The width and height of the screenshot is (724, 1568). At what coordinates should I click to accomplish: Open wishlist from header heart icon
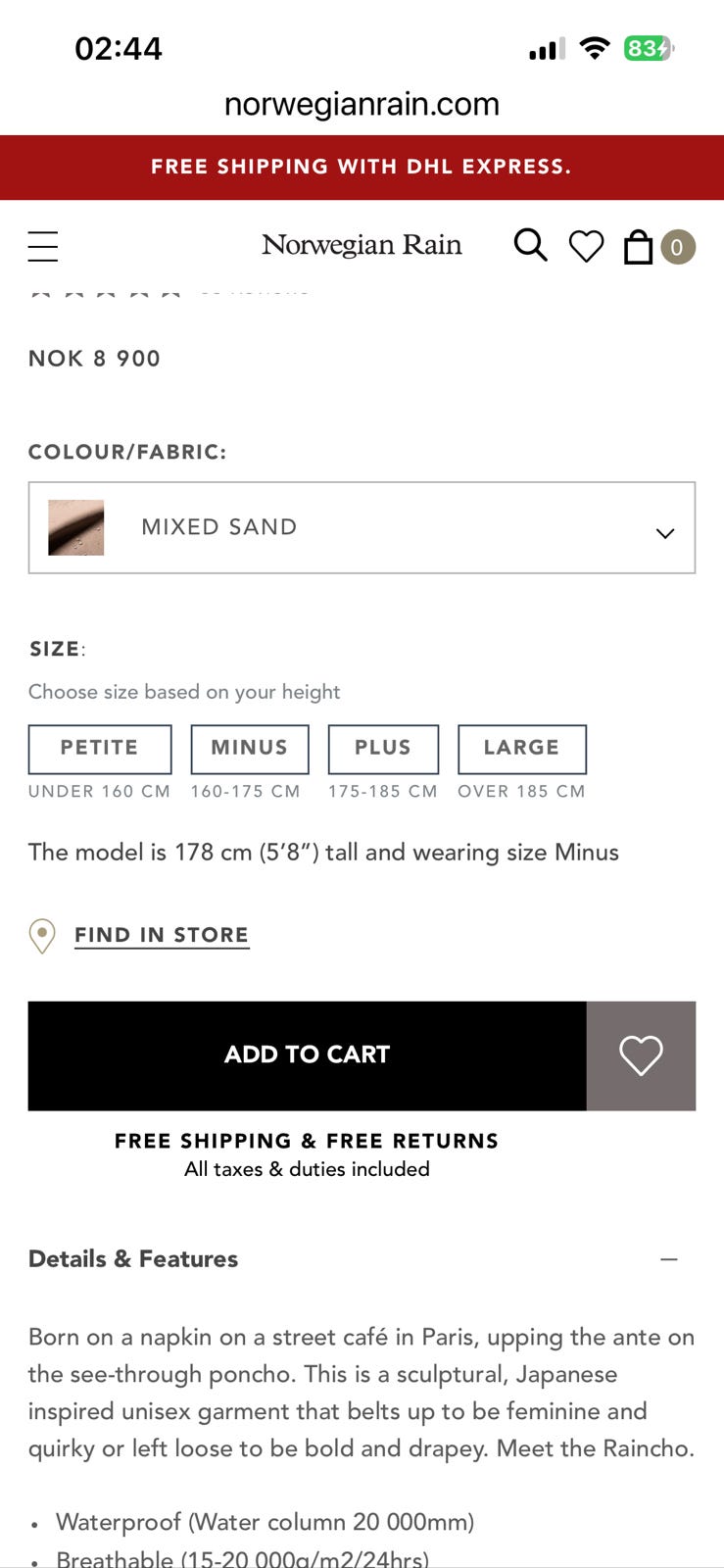click(586, 246)
